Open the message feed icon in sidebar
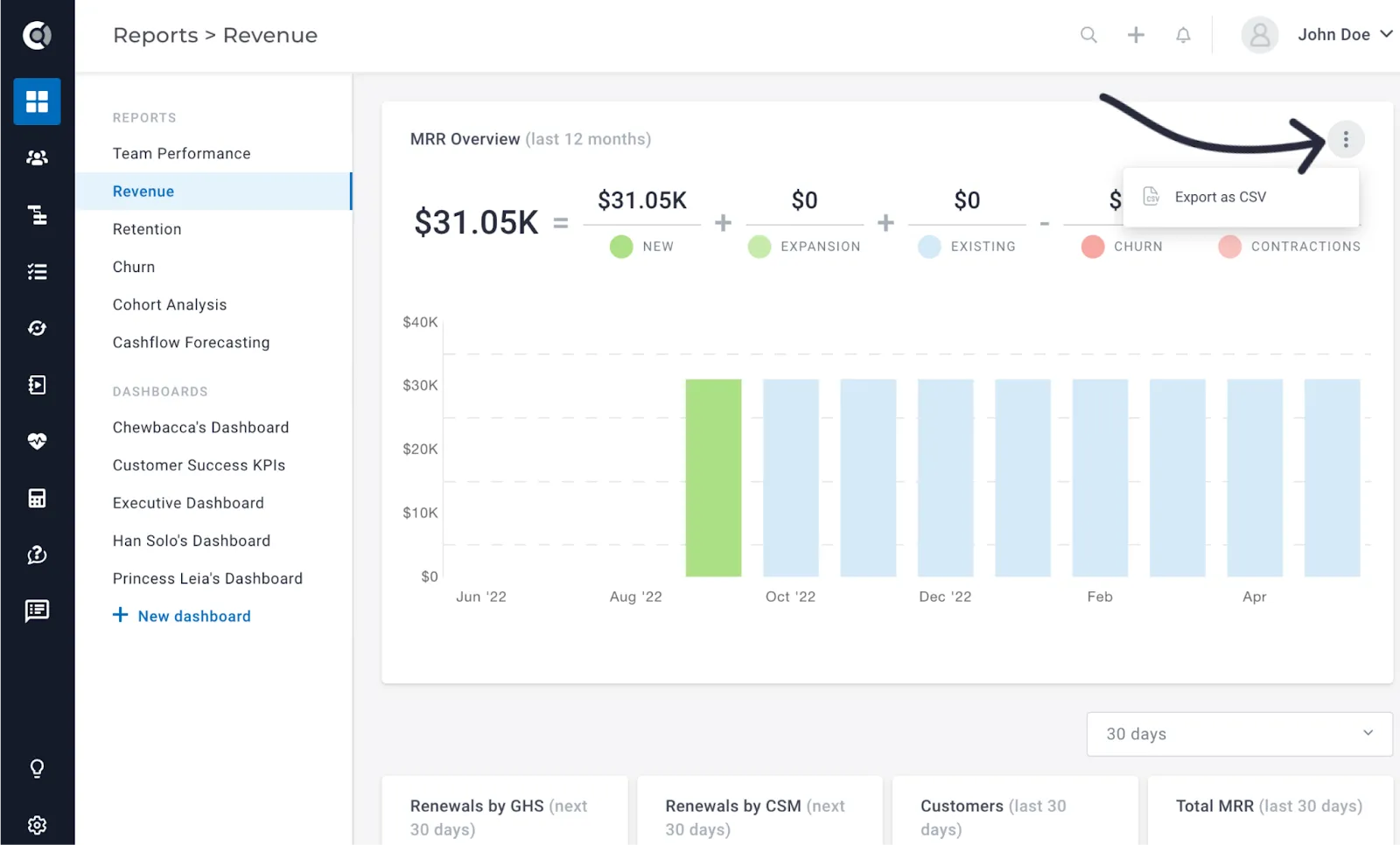This screenshot has height=845, width=1400. tap(37, 611)
